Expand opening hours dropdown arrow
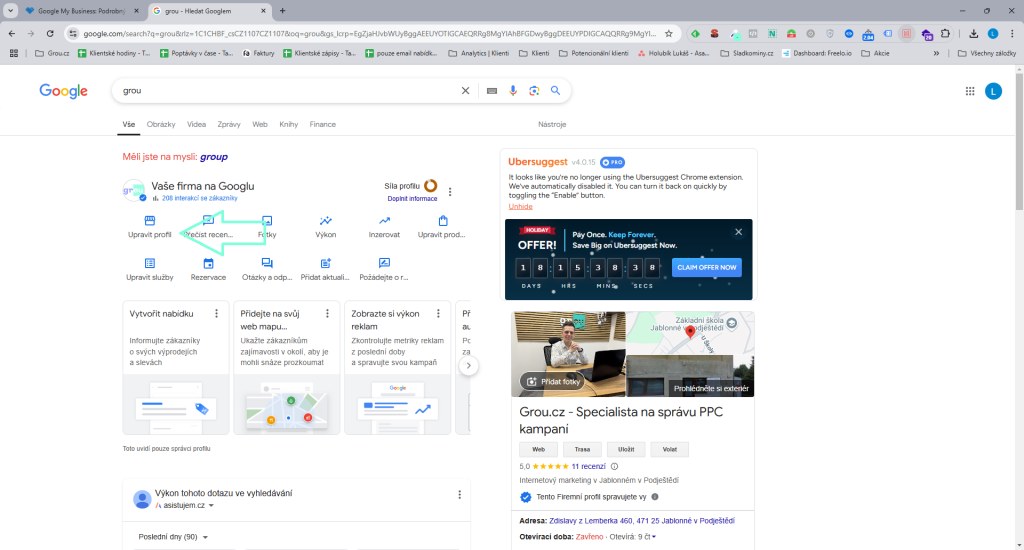Image resolution: width=1024 pixels, height=550 pixels. (654, 537)
